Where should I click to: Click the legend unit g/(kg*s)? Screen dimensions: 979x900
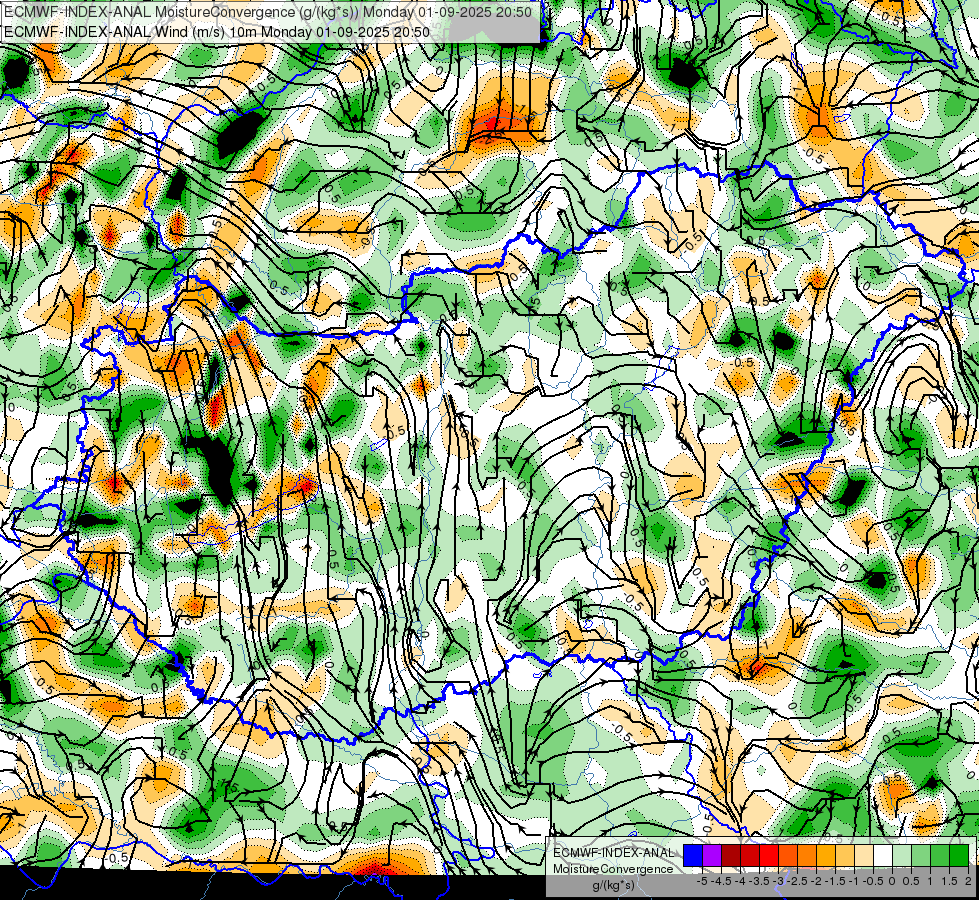click(x=614, y=886)
